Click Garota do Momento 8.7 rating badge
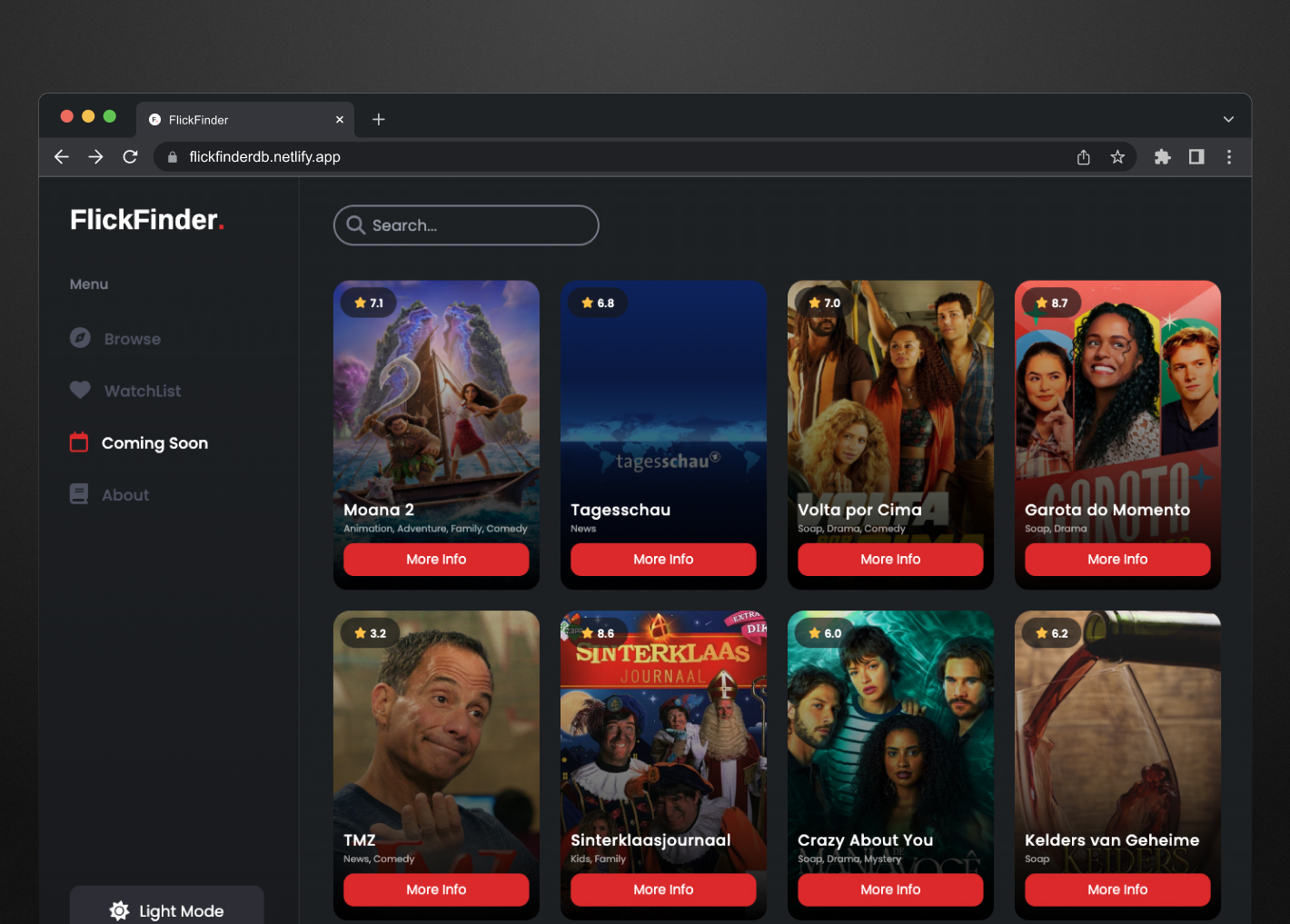The image size is (1290, 924). point(1052,303)
